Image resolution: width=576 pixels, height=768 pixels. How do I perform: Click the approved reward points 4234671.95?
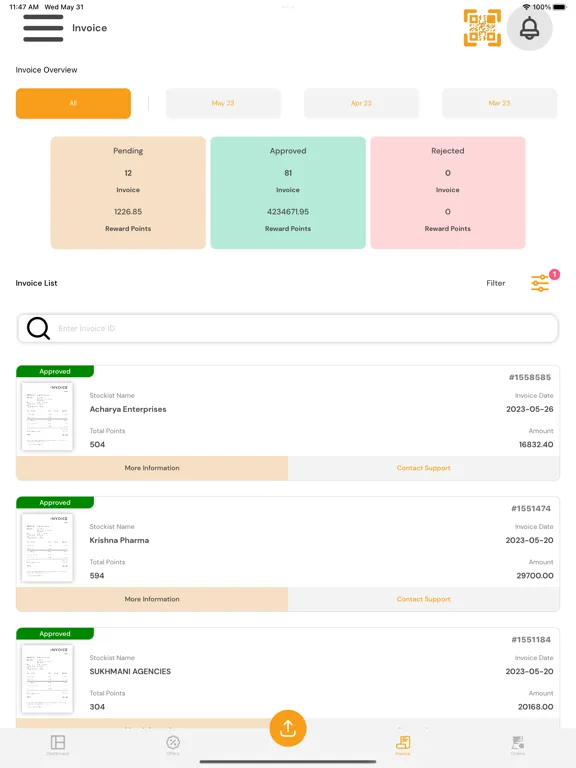pos(288,212)
